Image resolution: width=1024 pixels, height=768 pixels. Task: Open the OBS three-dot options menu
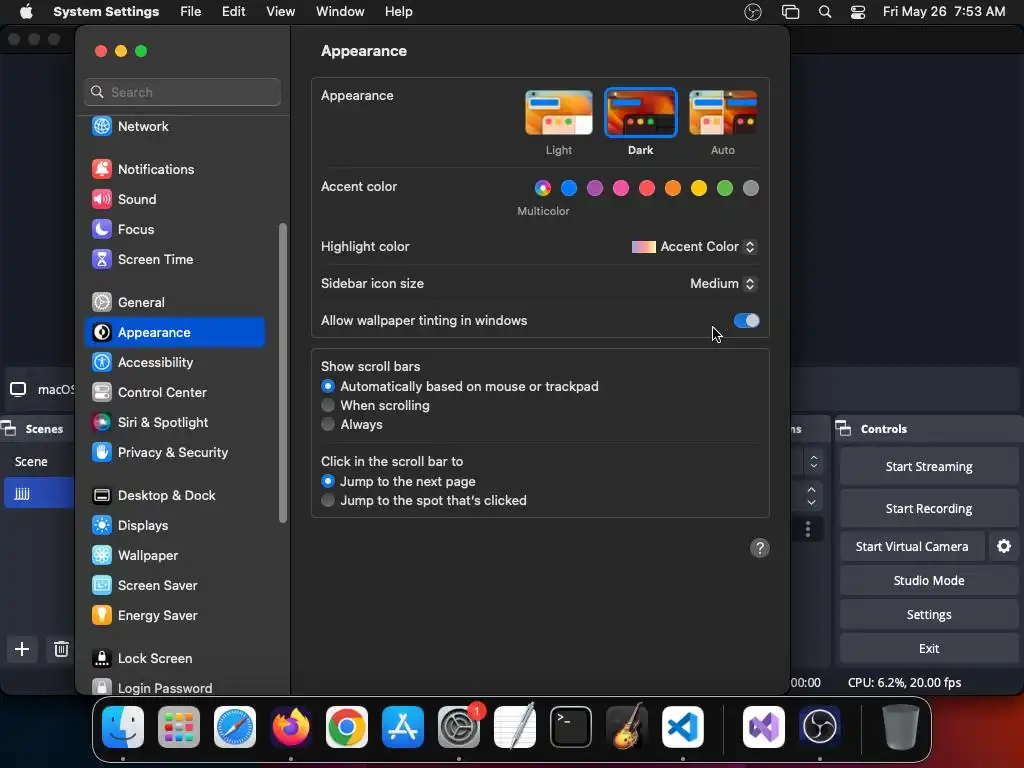(808, 529)
